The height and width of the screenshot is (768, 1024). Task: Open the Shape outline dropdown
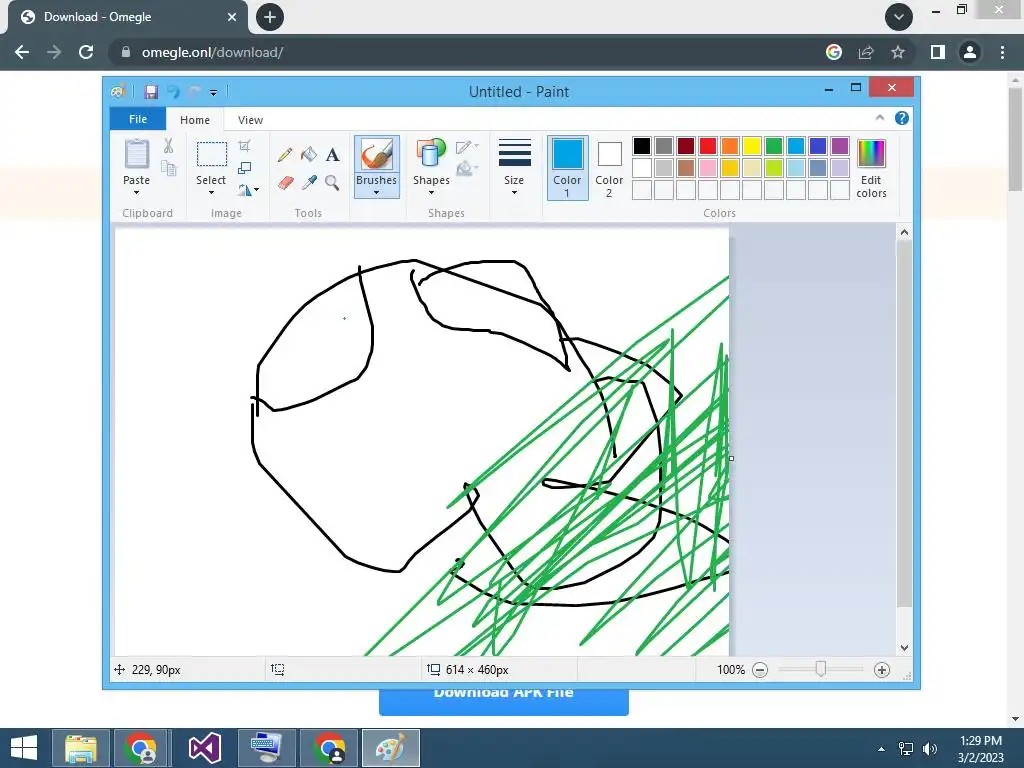click(467, 147)
